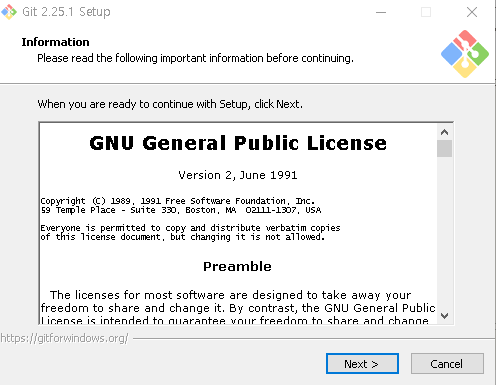Click Next to continue setup
The width and height of the screenshot is (496, 385).
pyautogui.click(x=362, y=364)
